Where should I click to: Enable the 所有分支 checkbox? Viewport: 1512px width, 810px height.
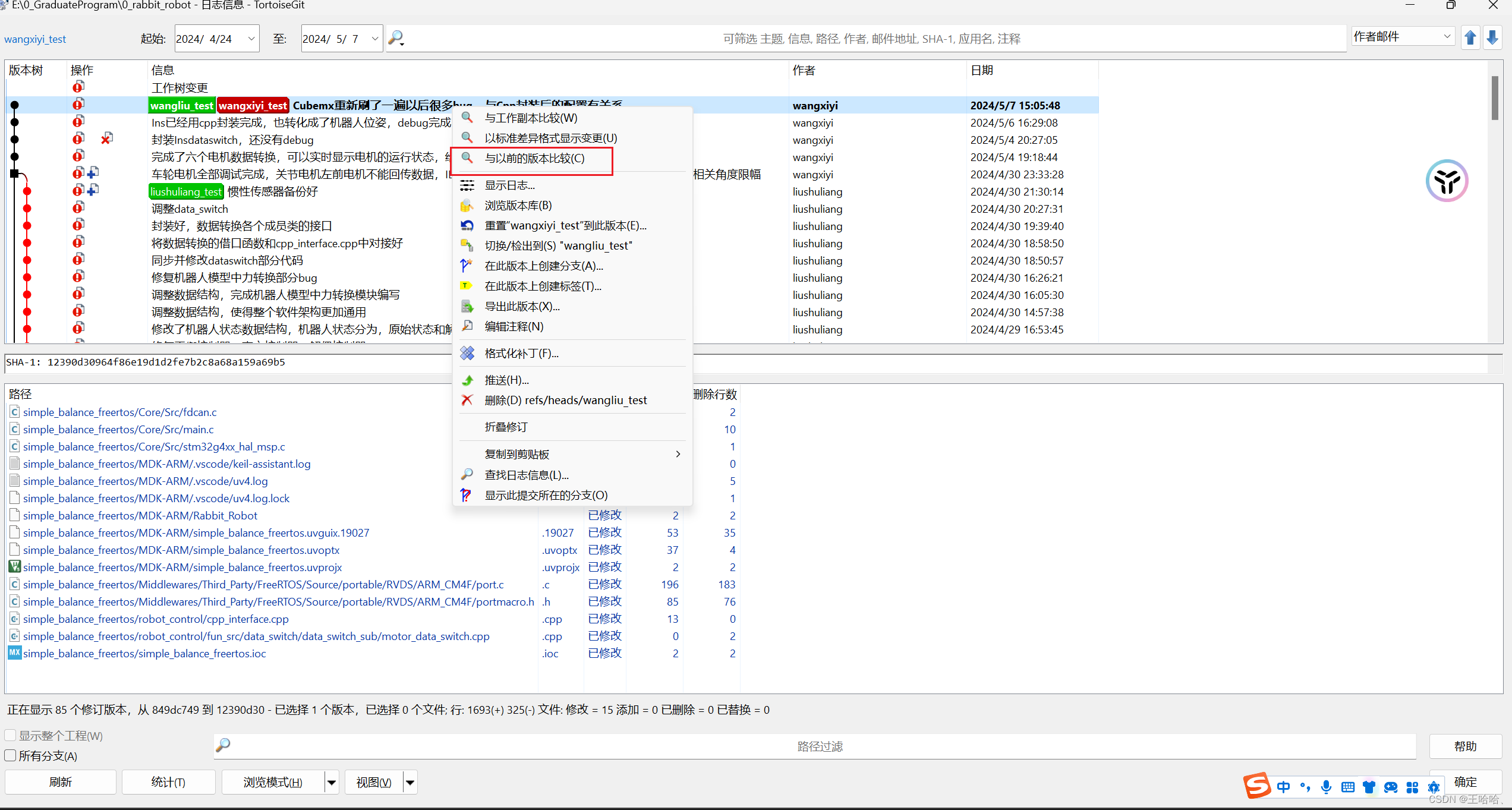pos(11,755)
